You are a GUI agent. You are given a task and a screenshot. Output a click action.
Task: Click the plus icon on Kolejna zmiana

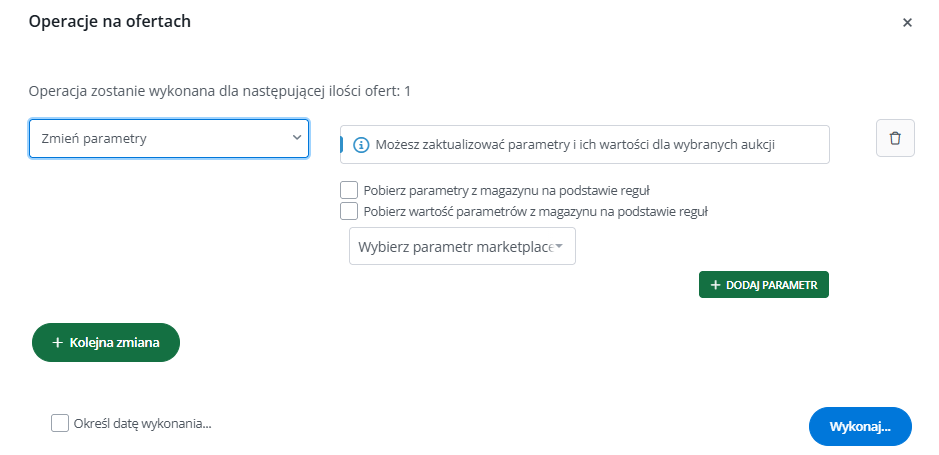pos(57,342)
